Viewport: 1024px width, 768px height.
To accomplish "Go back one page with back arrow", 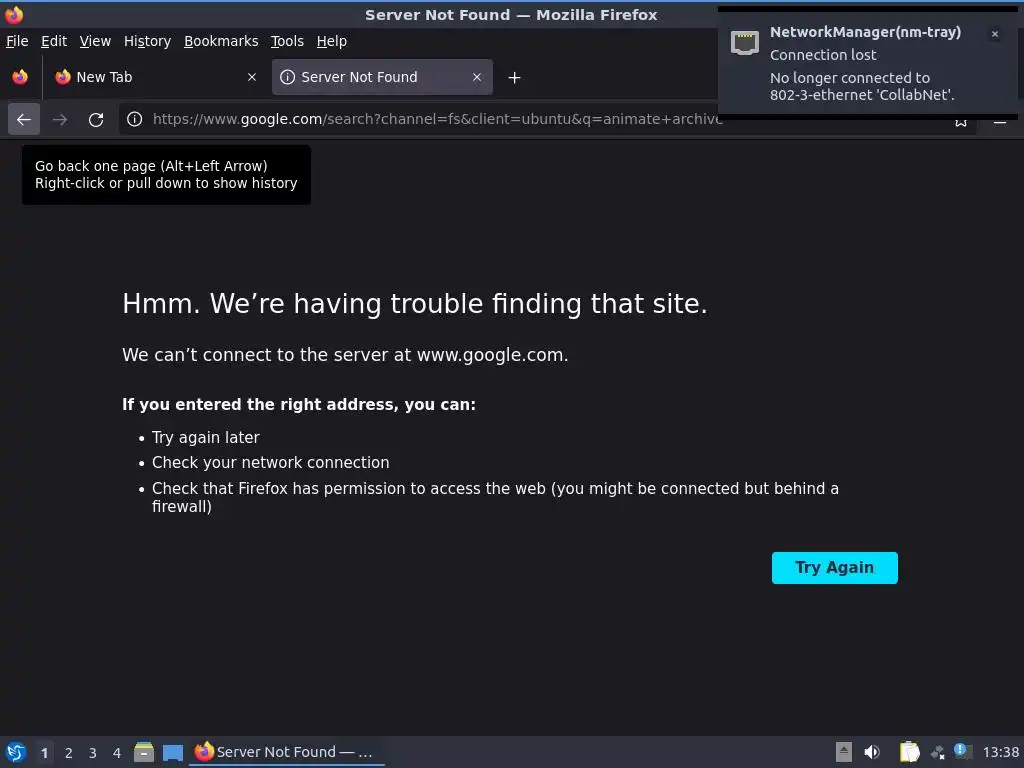I will coord(24,120).
